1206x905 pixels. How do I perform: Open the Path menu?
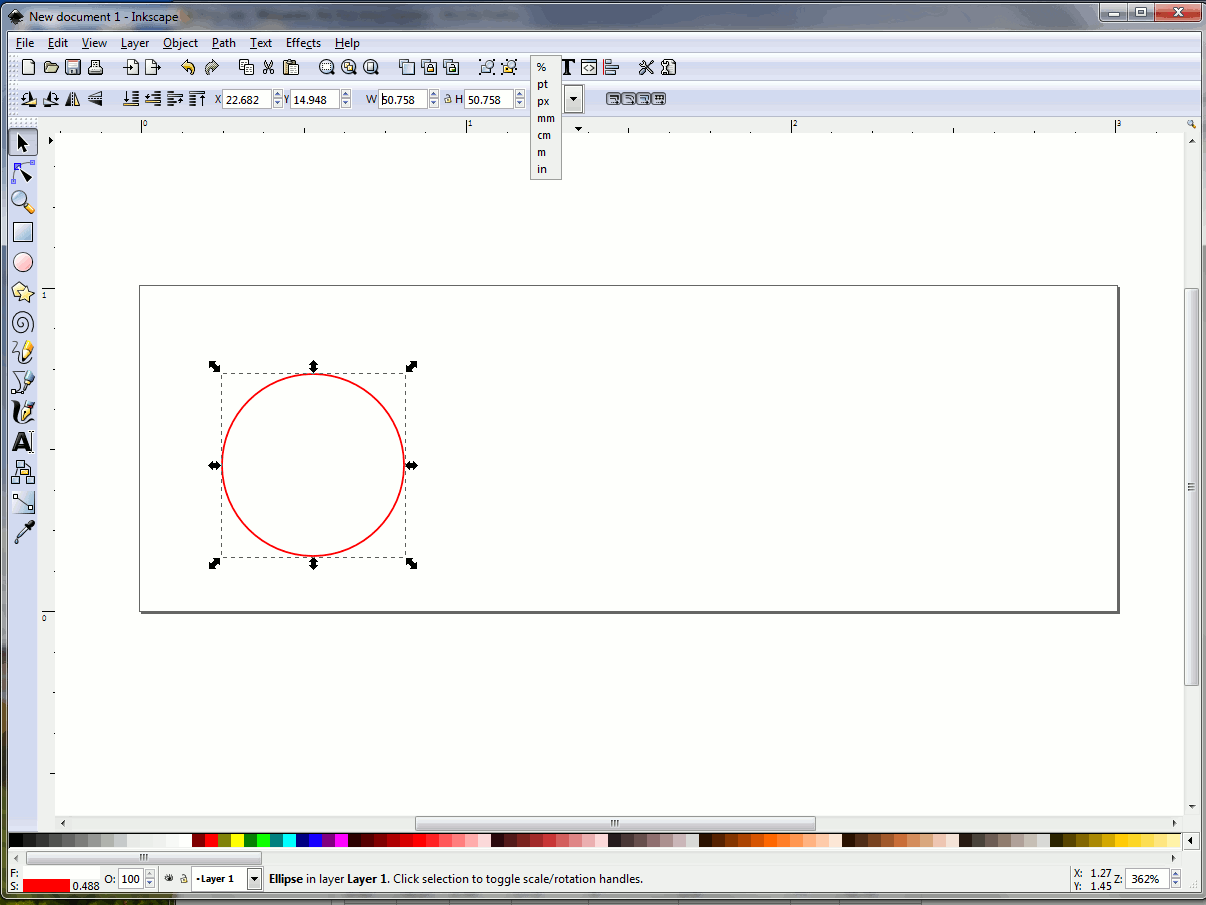223,43
